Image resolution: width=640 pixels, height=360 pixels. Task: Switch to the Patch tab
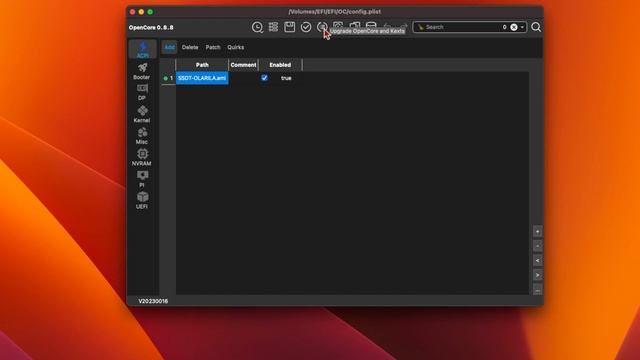point(213,47)
